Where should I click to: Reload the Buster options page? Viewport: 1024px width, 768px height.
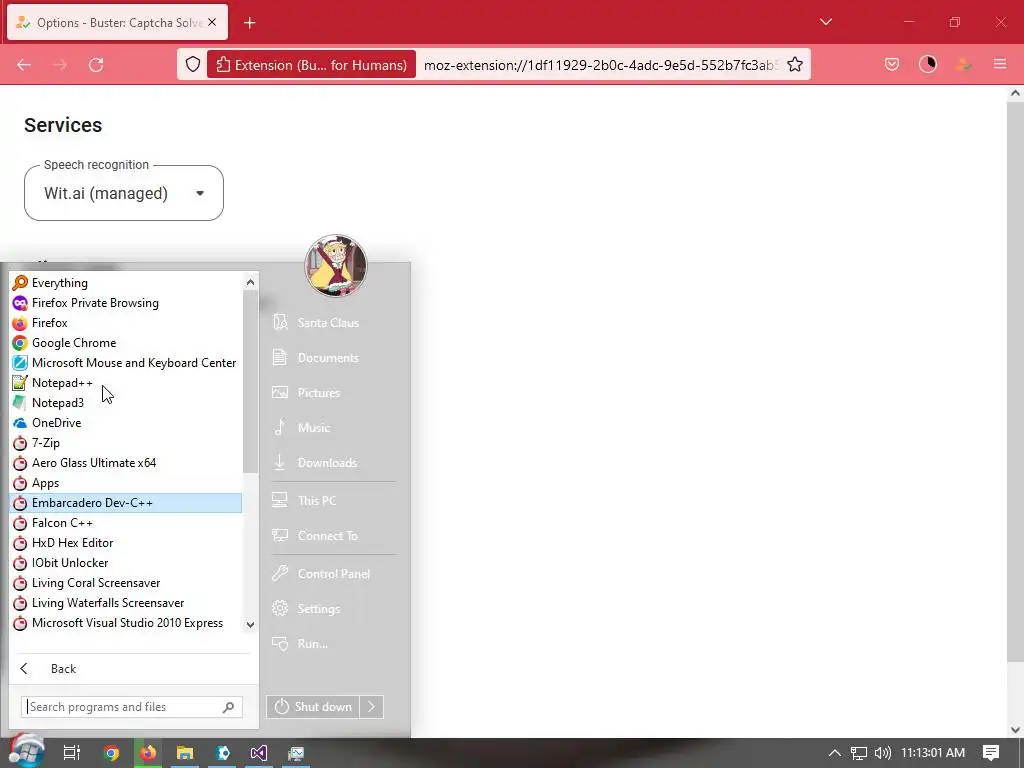click(x=96, y=65)
